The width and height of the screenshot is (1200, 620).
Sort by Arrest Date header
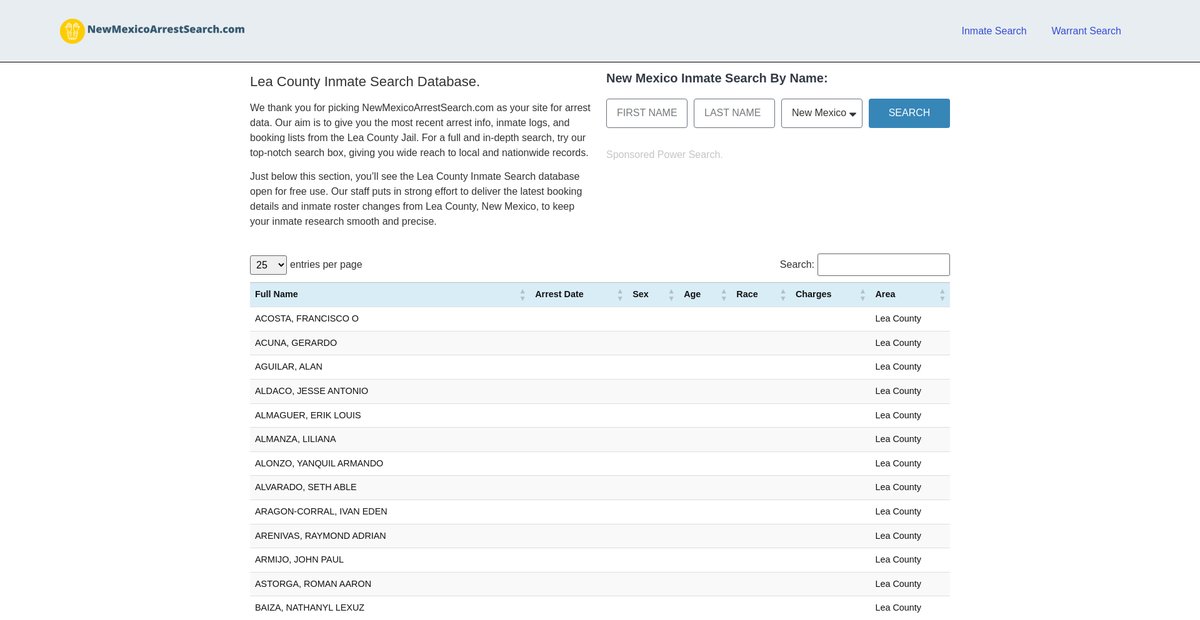tap(579, 295)
